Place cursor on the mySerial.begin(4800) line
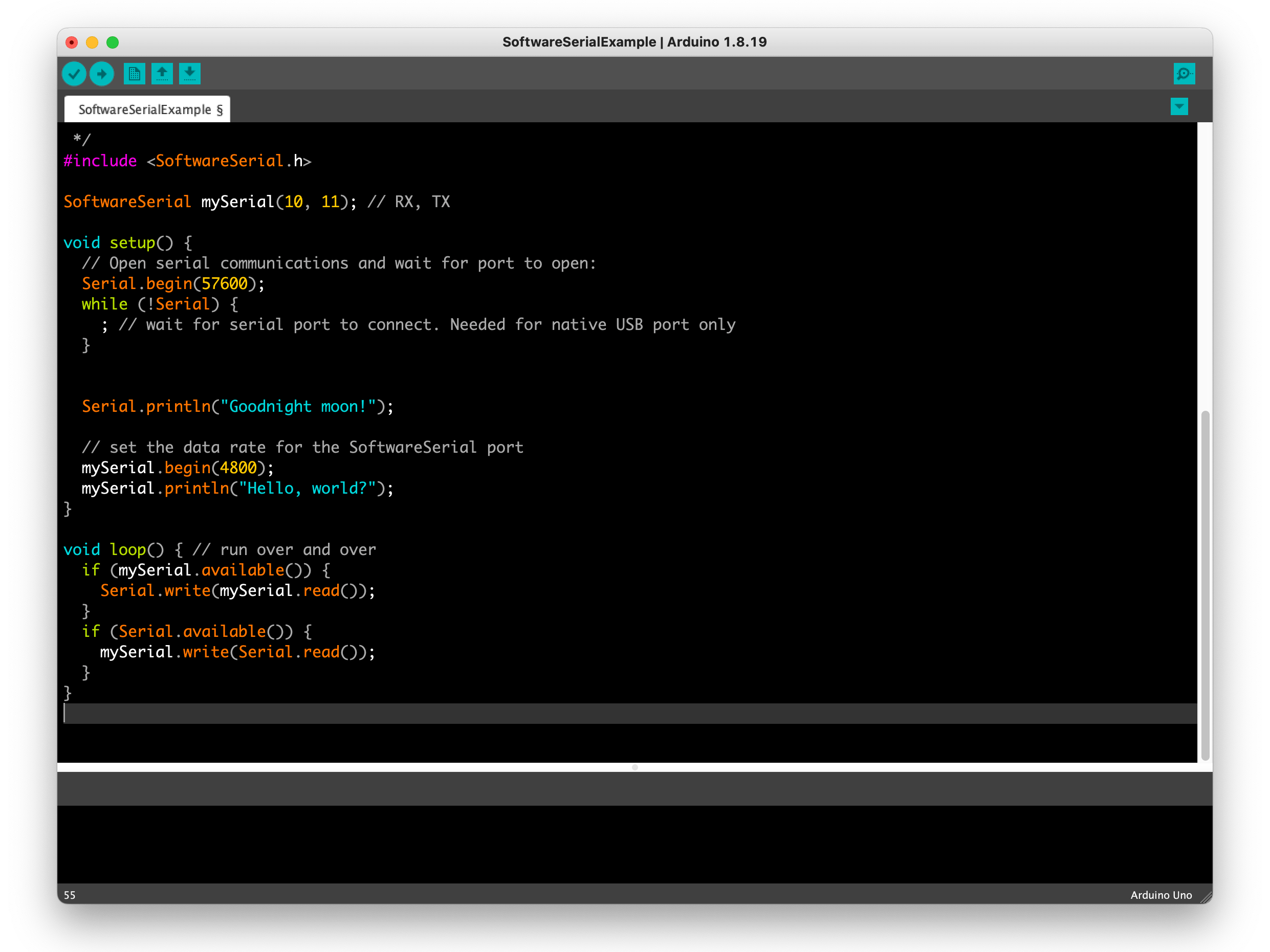The width and height of the screenshot is (1270, 952). tap(177, 468)
